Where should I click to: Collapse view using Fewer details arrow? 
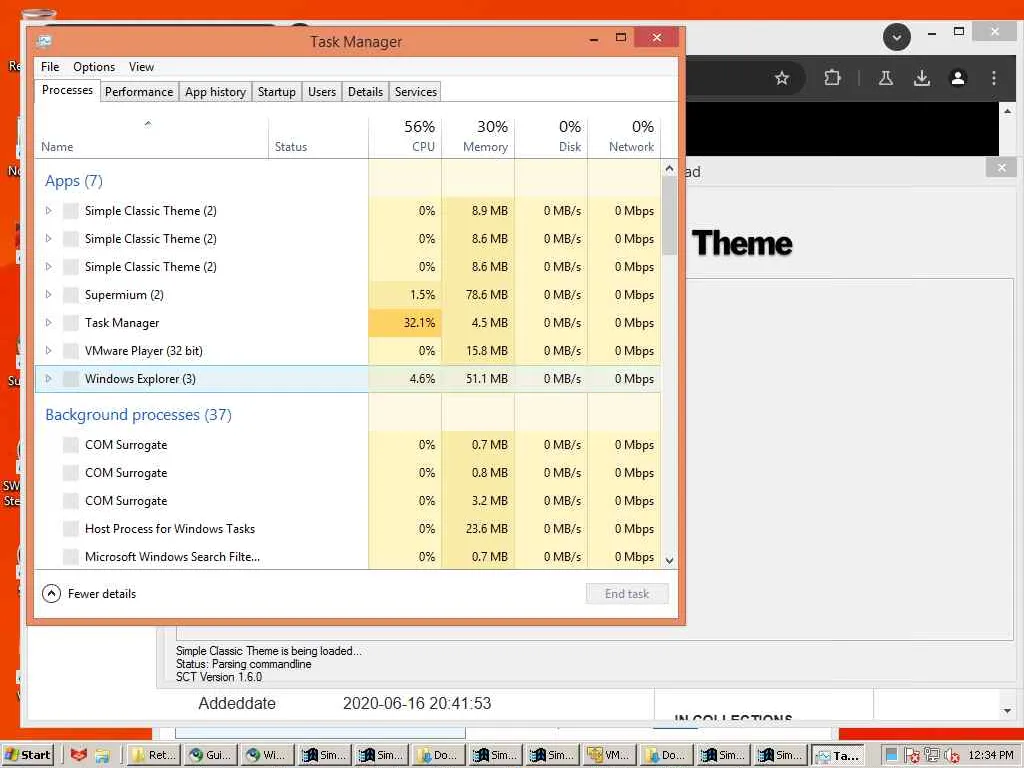click(51, 594)
